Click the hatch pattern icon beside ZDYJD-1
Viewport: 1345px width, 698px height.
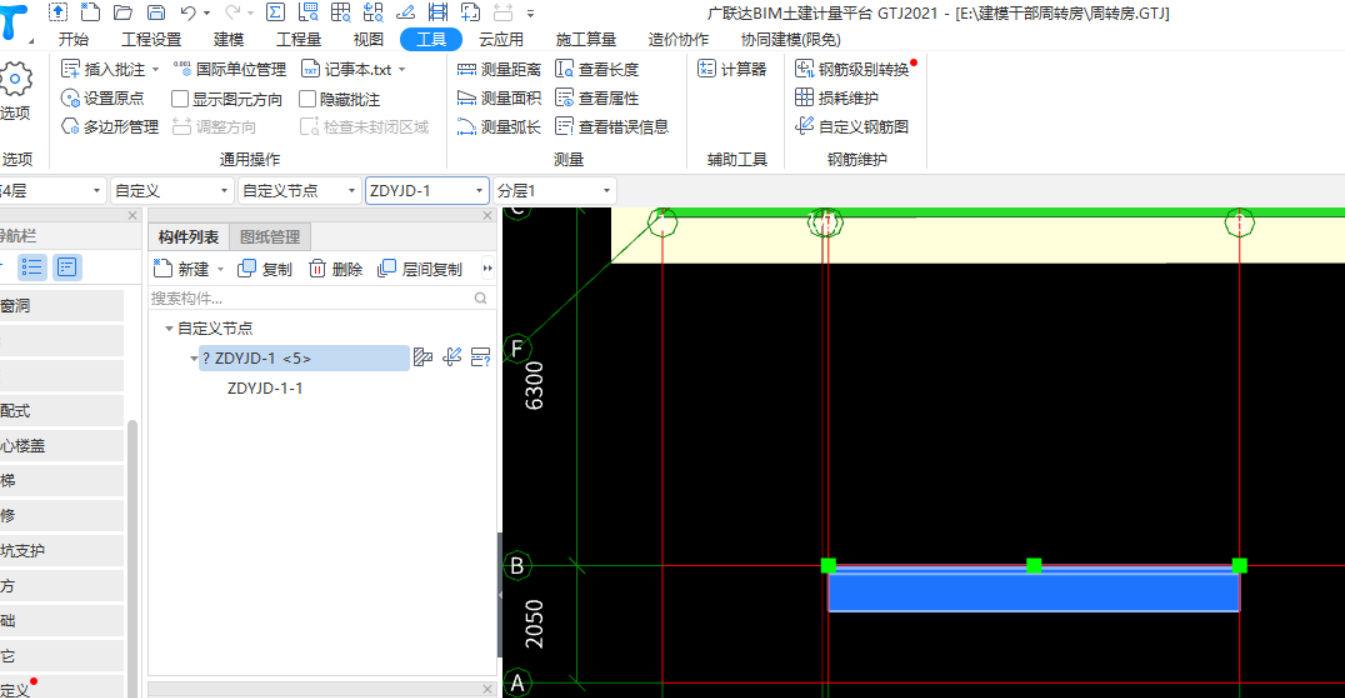click(423, 357)
